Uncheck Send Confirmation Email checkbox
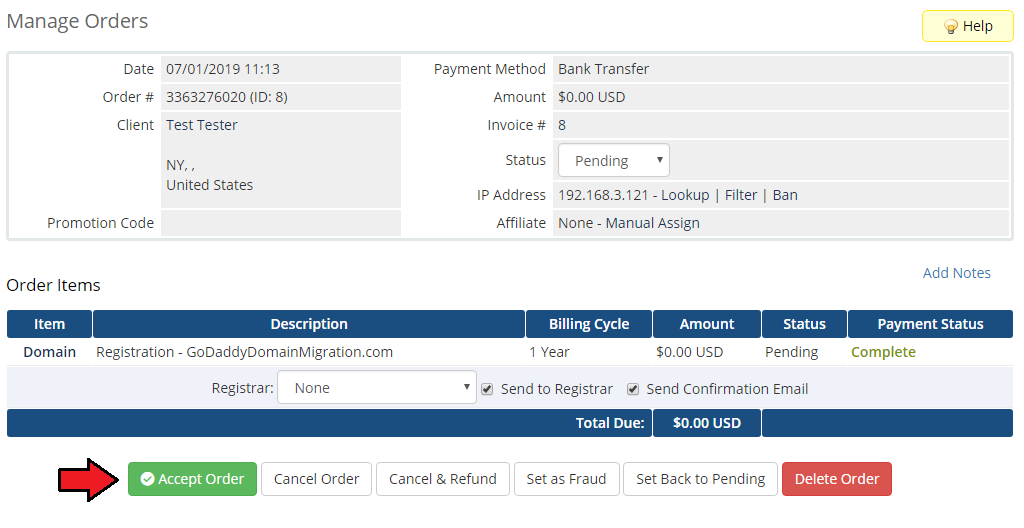This screenshot has width=1024, height=528. pyautogui.click(x=633, y=389)
